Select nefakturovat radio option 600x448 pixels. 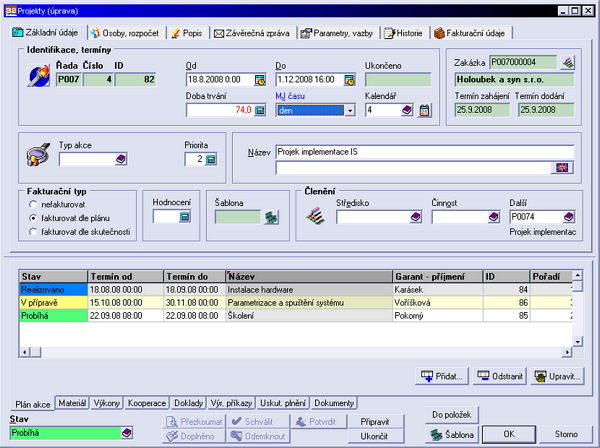[x=33, y=205]
